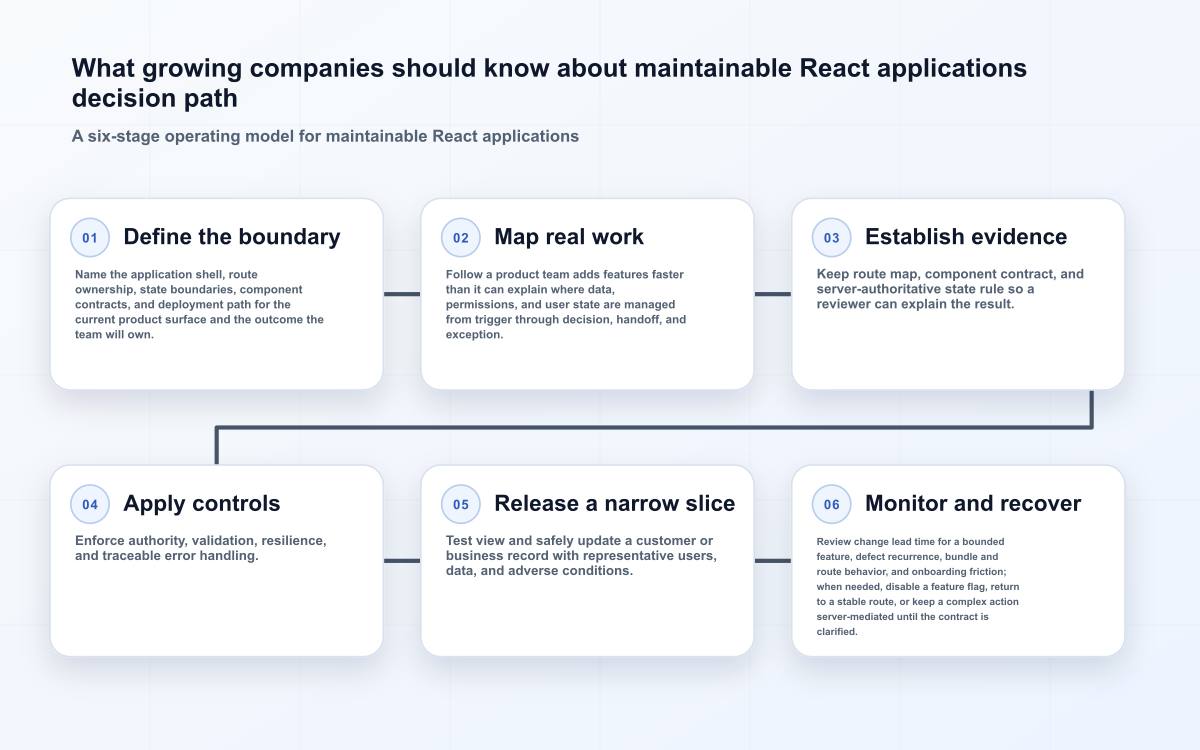Select the 'Define the boundary' heading
The height and width of the screenshot is (750, 1200).
click(x=232, y=237)
